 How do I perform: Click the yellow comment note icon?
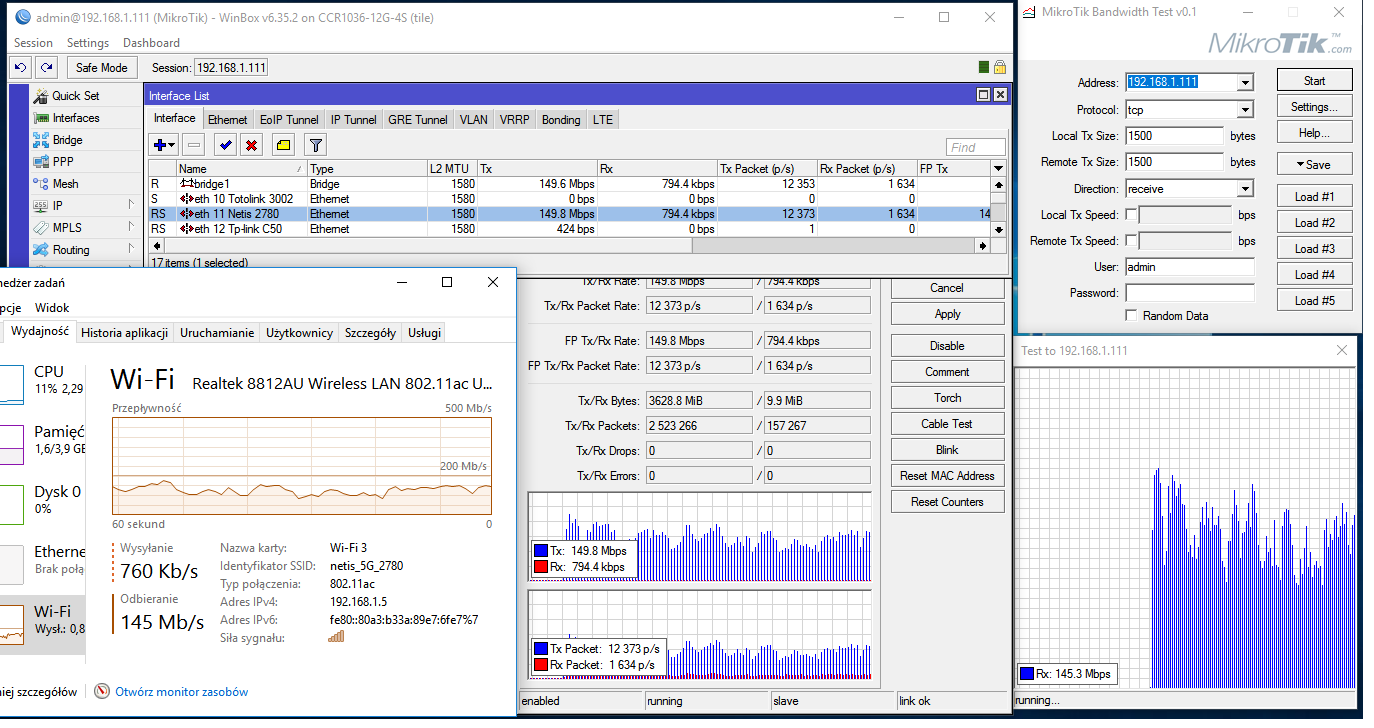pyautogui.click(x=283, y=146)
